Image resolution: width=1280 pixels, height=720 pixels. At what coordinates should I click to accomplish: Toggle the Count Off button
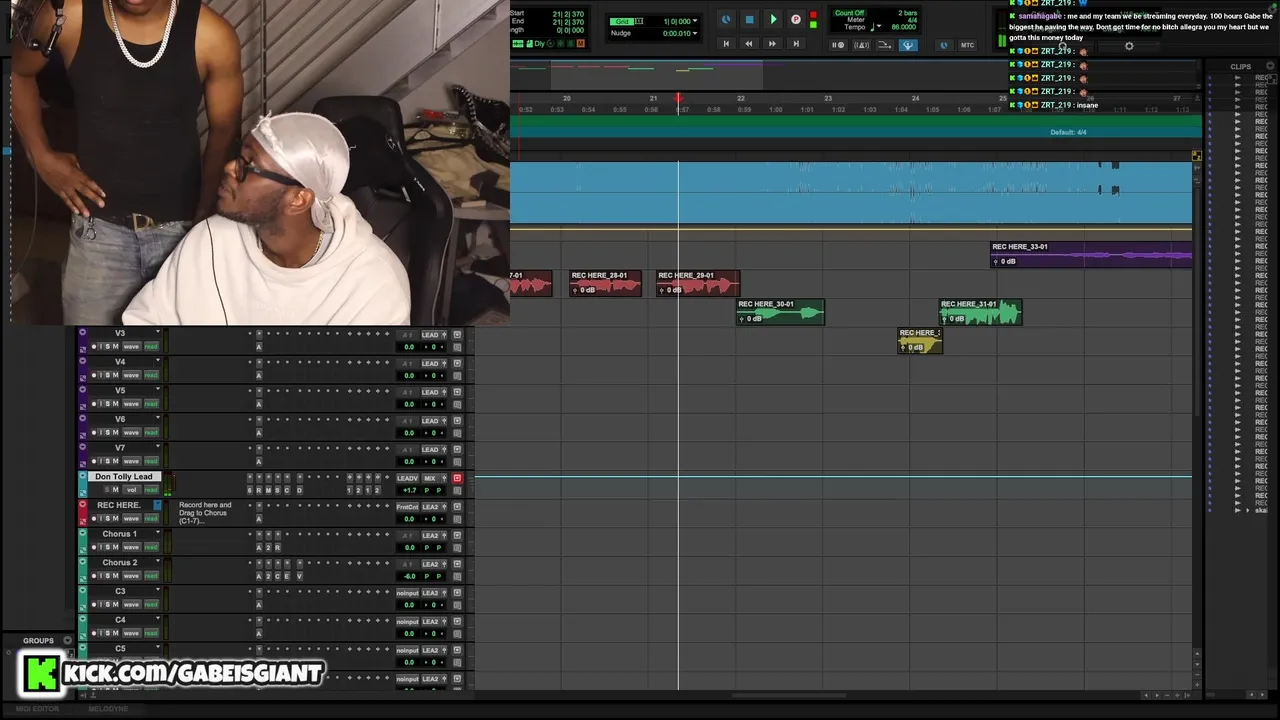tap(849, 13)
